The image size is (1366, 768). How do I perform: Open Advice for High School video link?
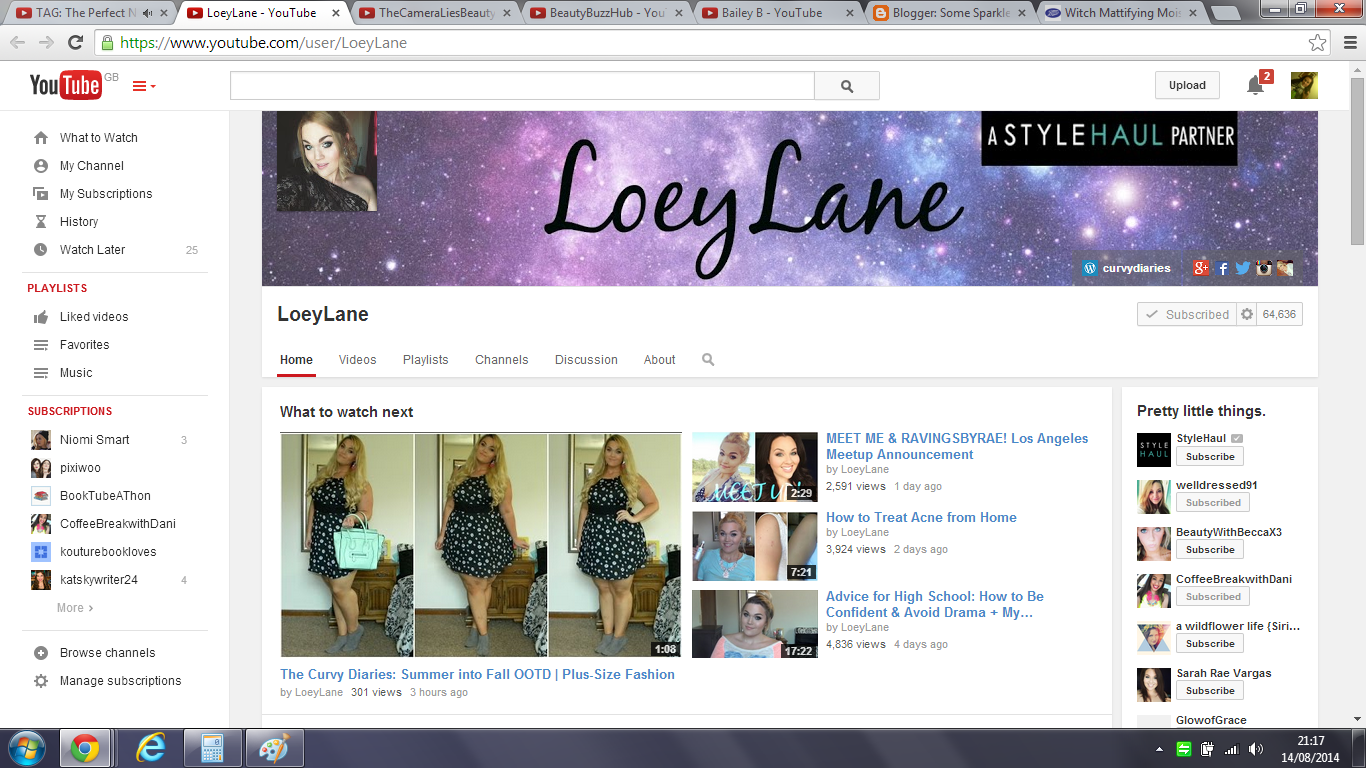click(x=935, y=604)
